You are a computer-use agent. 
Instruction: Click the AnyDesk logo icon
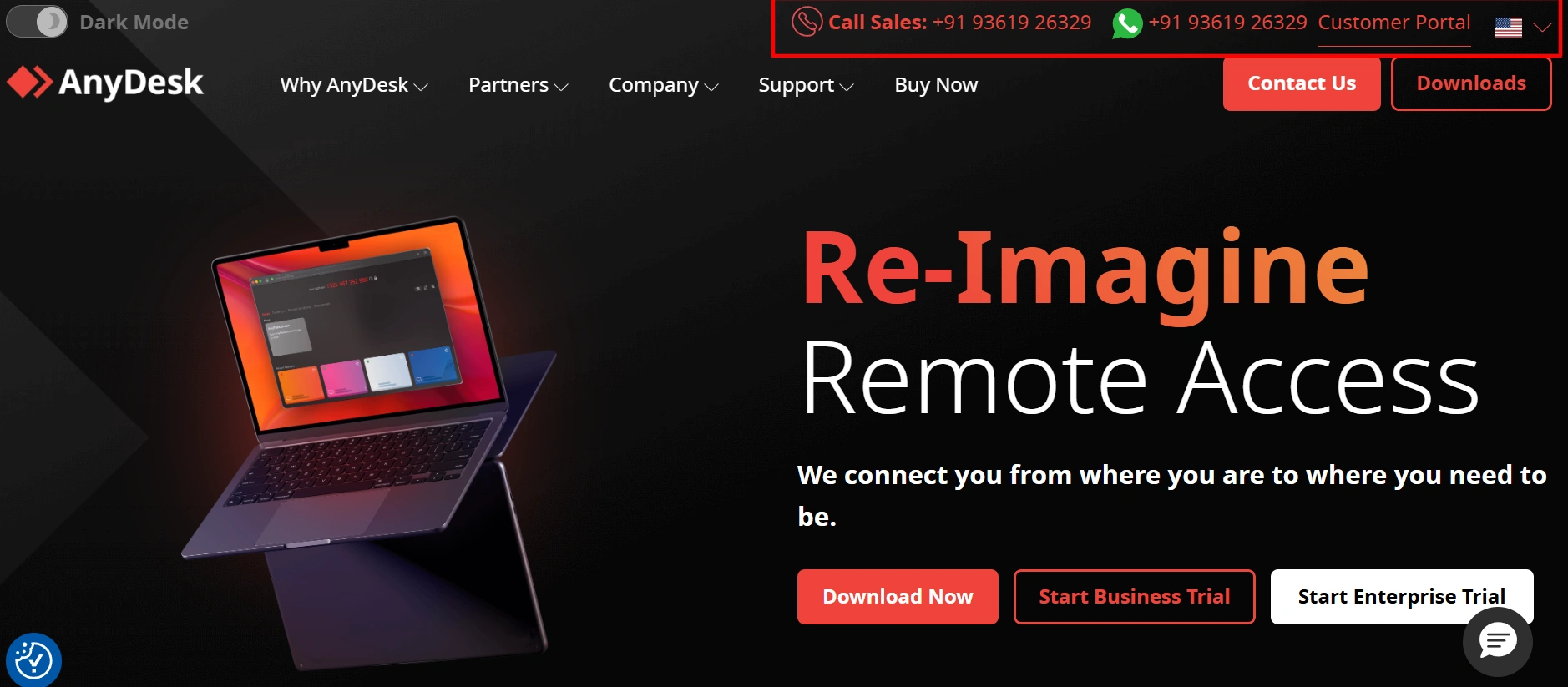pyautogui.click(x=30, y=83)
